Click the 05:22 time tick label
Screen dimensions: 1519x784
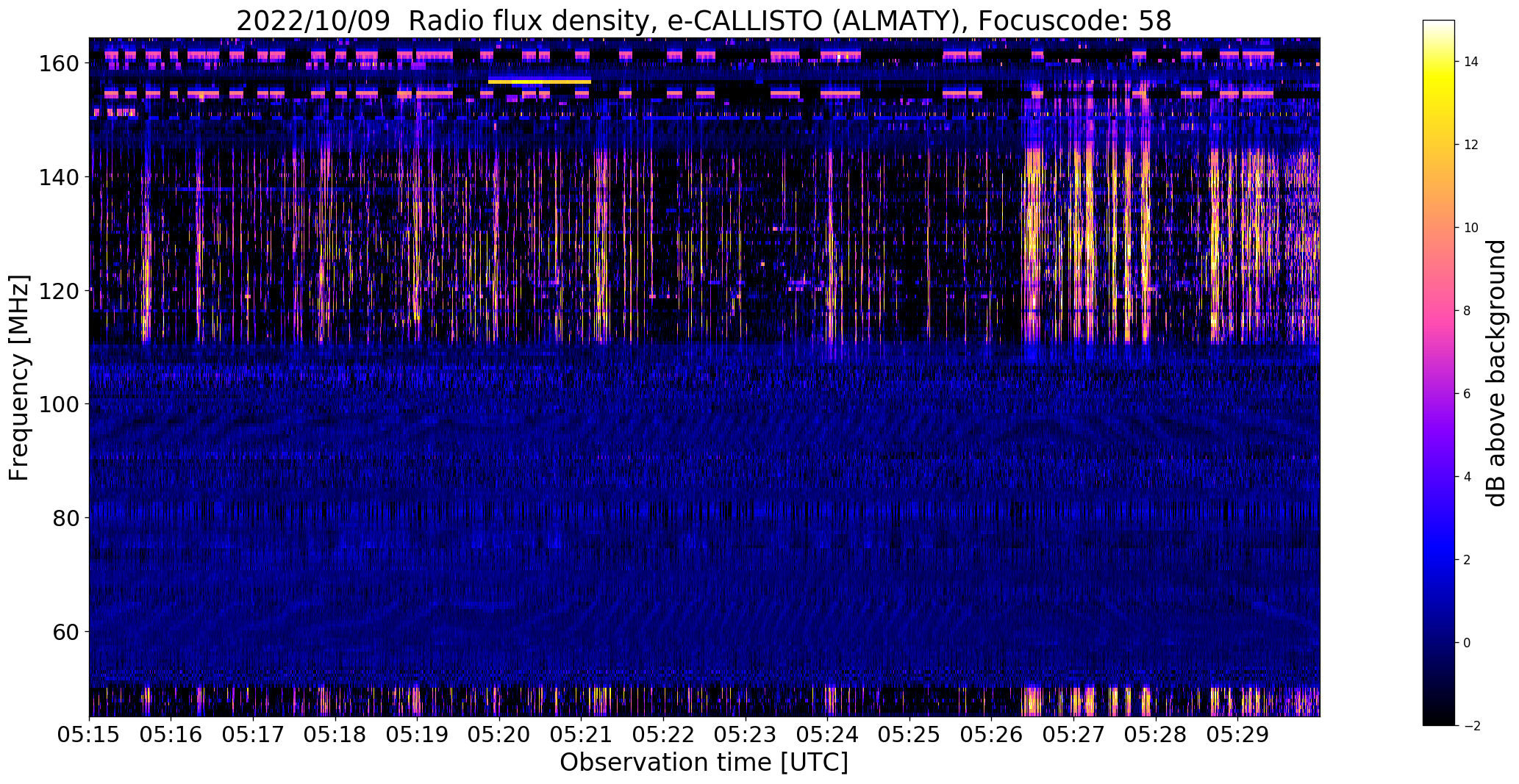663,735
